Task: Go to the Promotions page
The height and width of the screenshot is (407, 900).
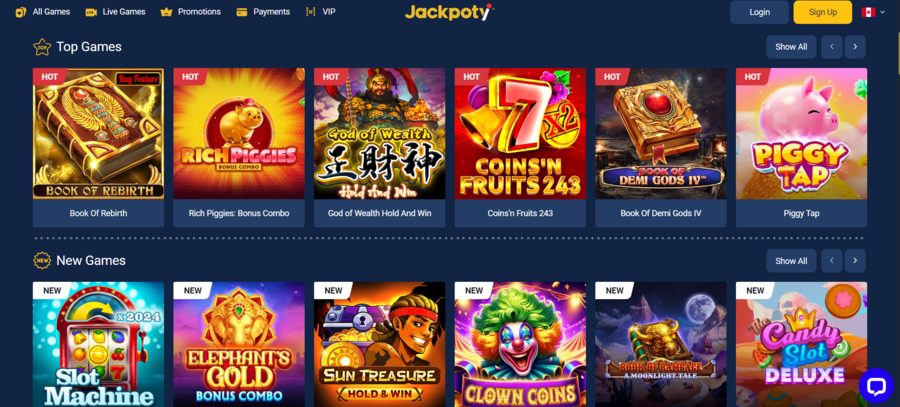Action: [191, 11]
